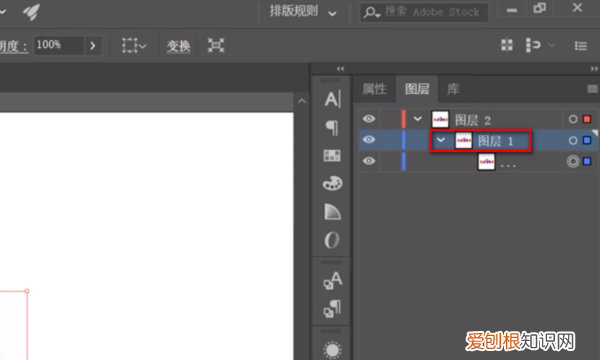This screenshot has width=600, height=360.
Task: Open the Color palette panel icon
Action: (332, 183)
